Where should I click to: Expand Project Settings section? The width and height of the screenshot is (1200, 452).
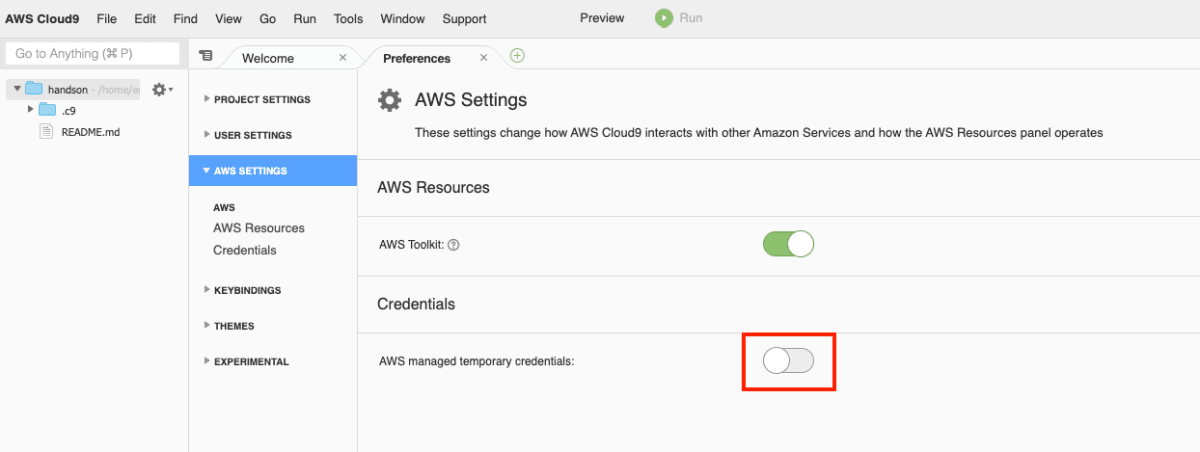click(x=257, y=100)
